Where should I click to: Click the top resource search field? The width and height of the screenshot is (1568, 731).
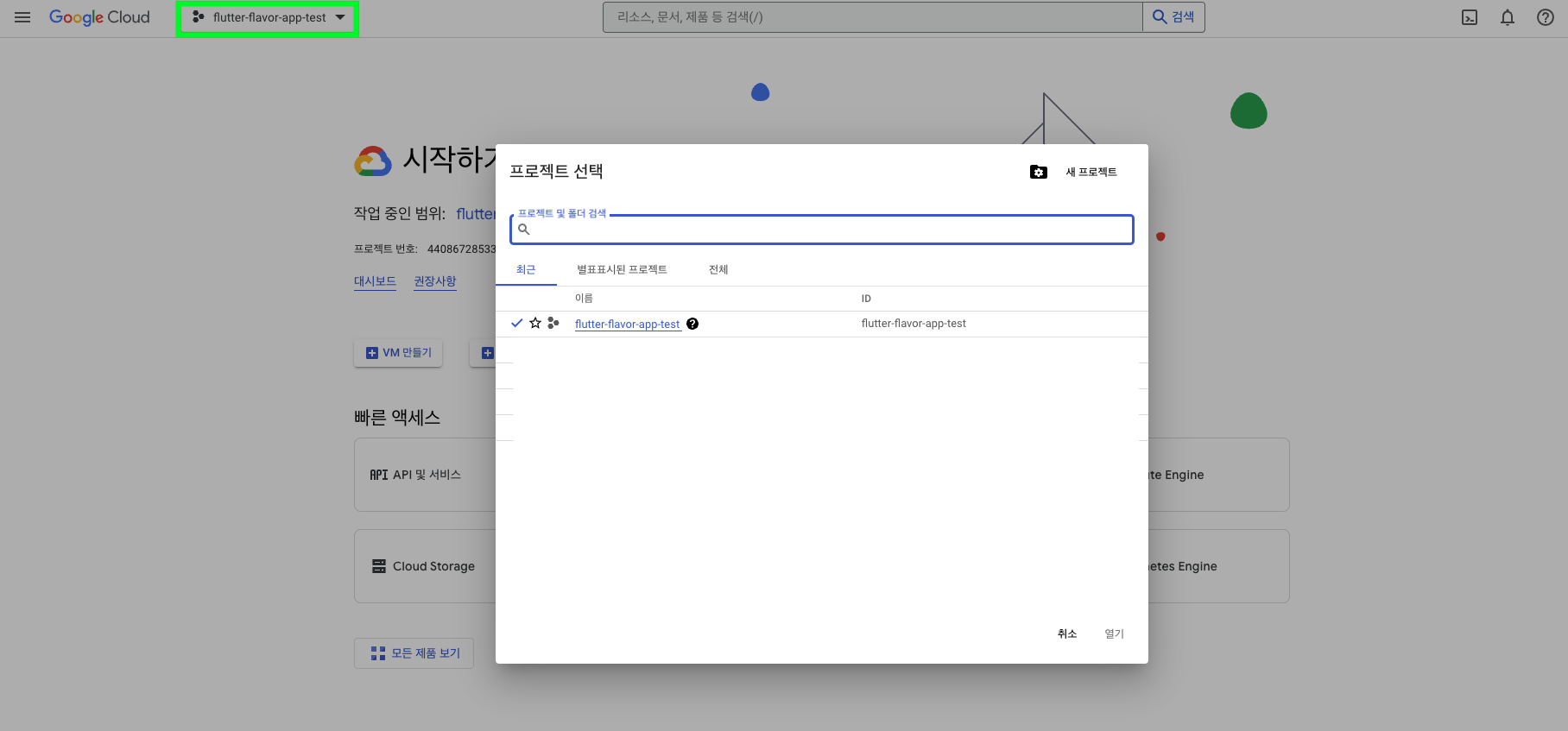click(x=872, y=17)
